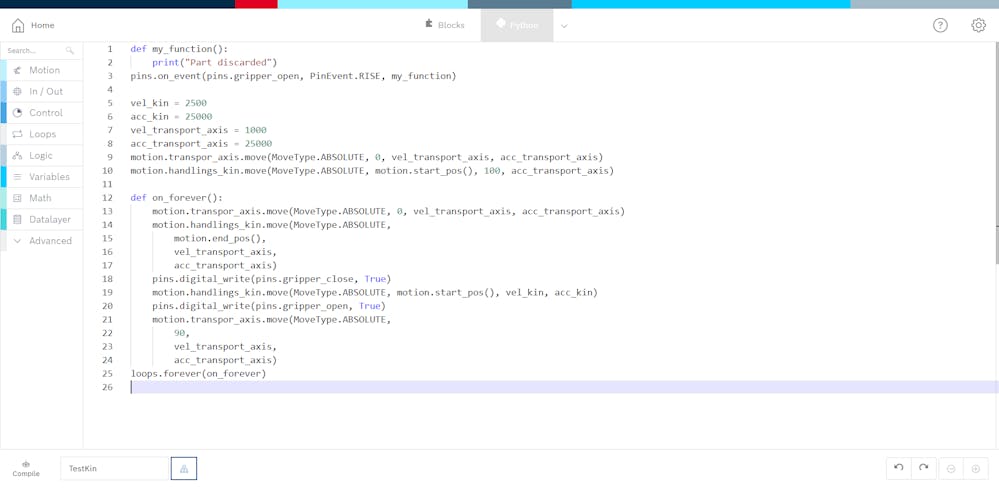Open the Logic category
Screen dimensions: 999x488
[x=41, y=155]
